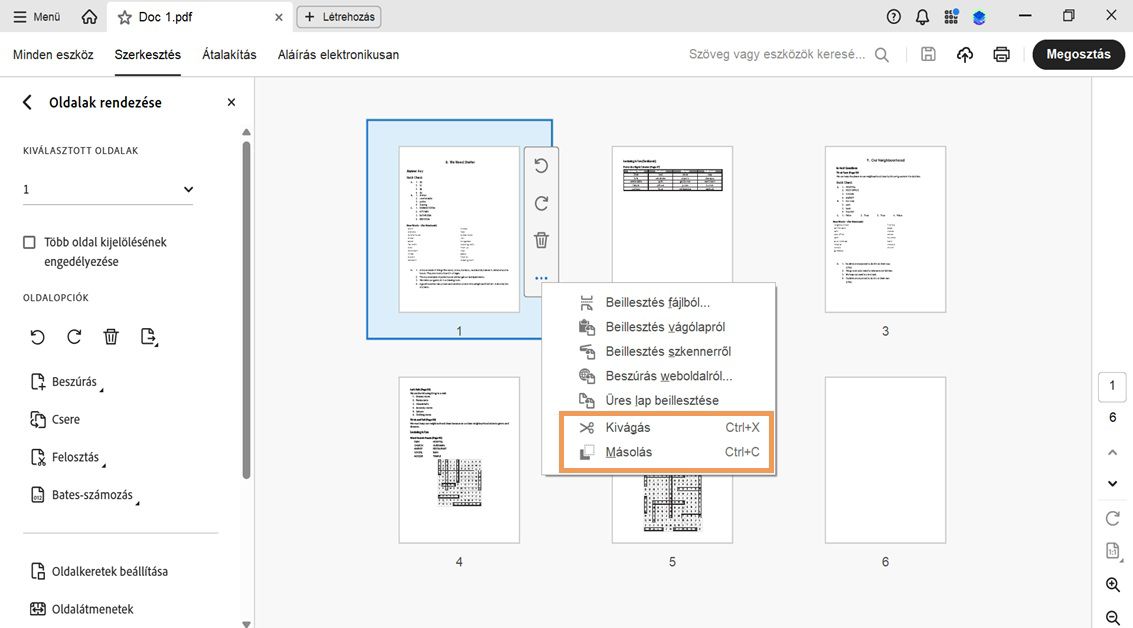Star the Doc 1.pdf tab
Screen dimensions: 1133x628
click(x=124, y=17)
